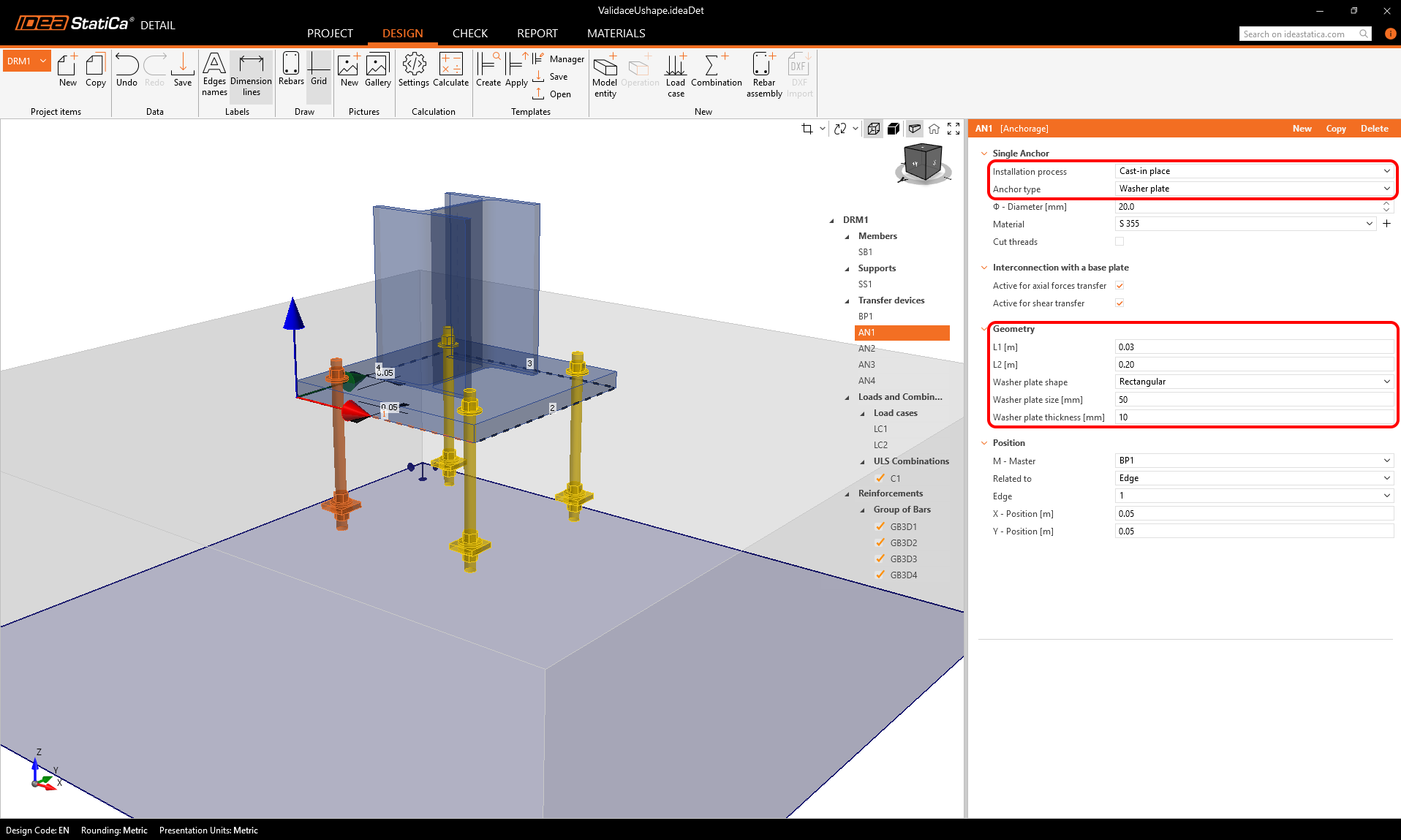The height and width of the screenshot is (840, 1401).
Task: Click the Rebars draw icon
Action: point(291,69)
